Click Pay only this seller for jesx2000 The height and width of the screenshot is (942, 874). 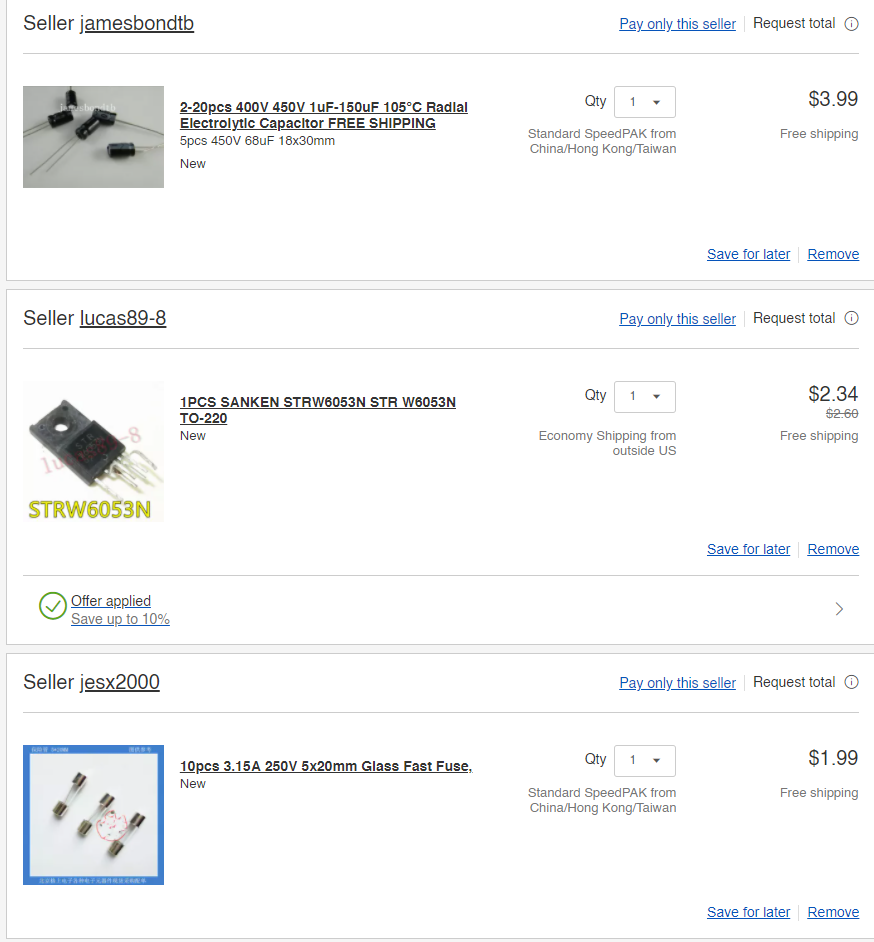pyautogui.click(x=677, y=683)
